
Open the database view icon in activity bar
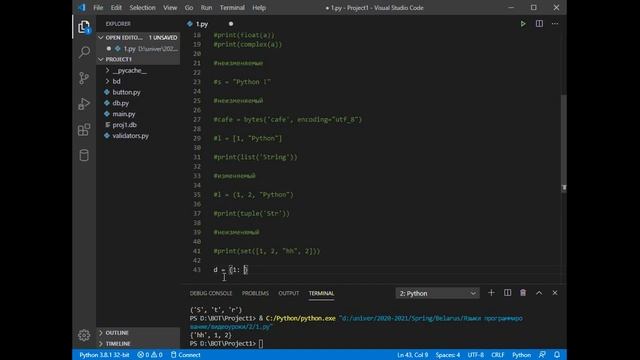84,155
